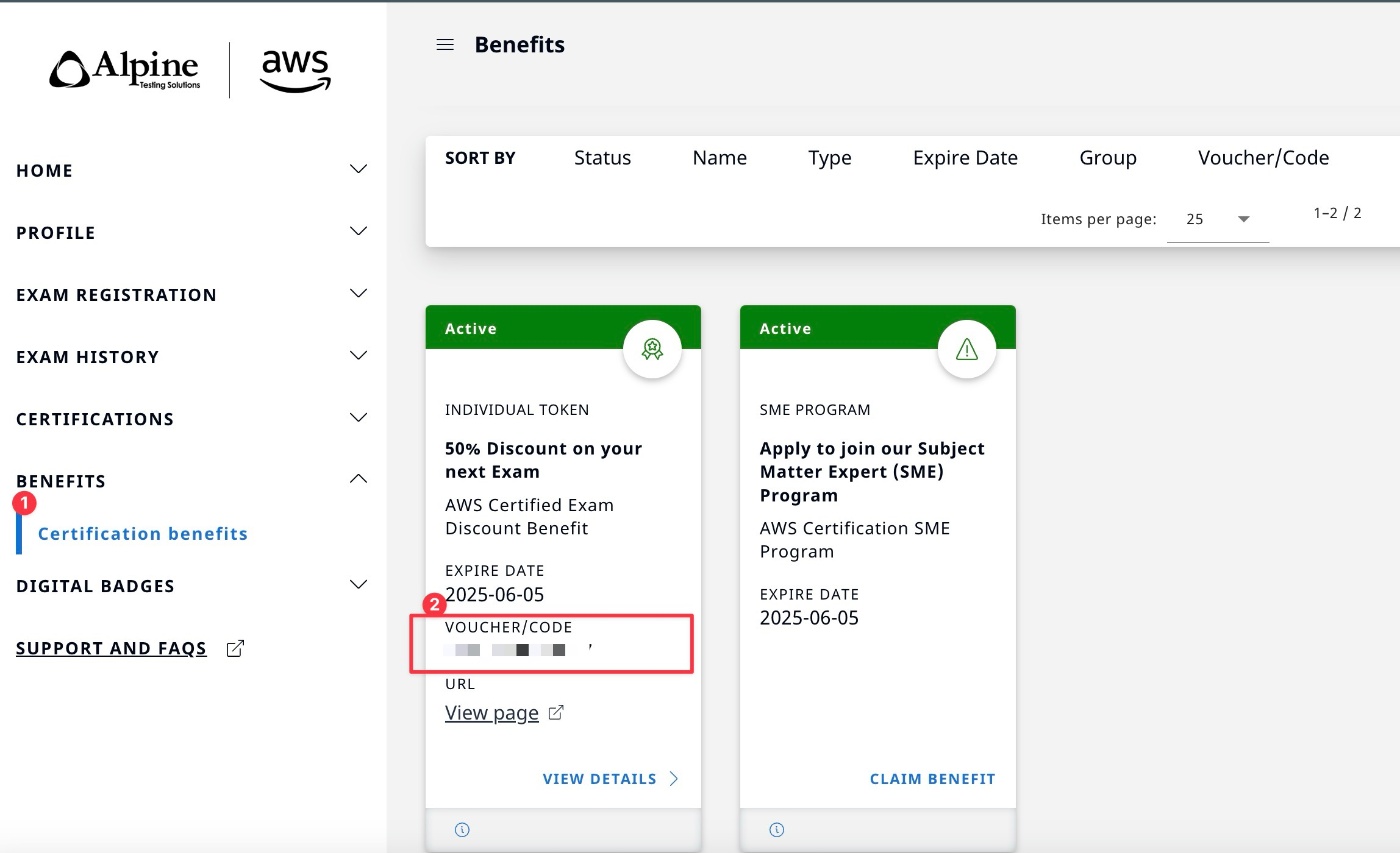This screenshot has width=1400, height=853.
Task: Click 'AWS Certified Exam Discount Benefit' text
Action: tap(530, 517)
